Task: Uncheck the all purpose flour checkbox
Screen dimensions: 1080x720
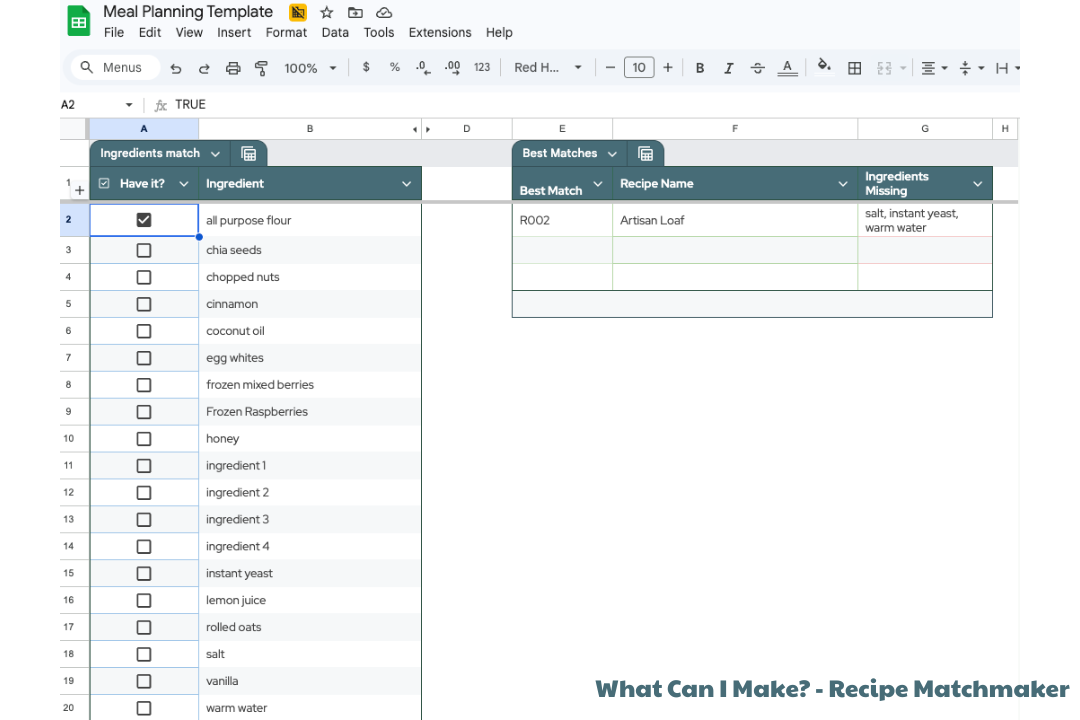Action: pos(143,220)
